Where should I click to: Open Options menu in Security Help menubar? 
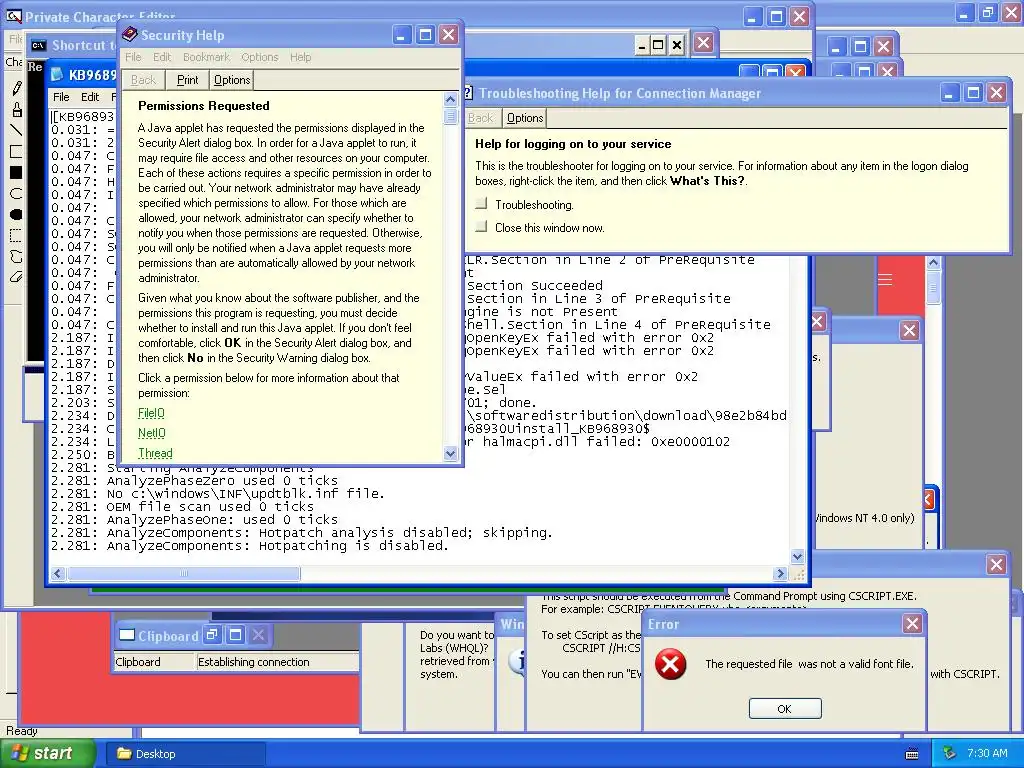[260, 57]
